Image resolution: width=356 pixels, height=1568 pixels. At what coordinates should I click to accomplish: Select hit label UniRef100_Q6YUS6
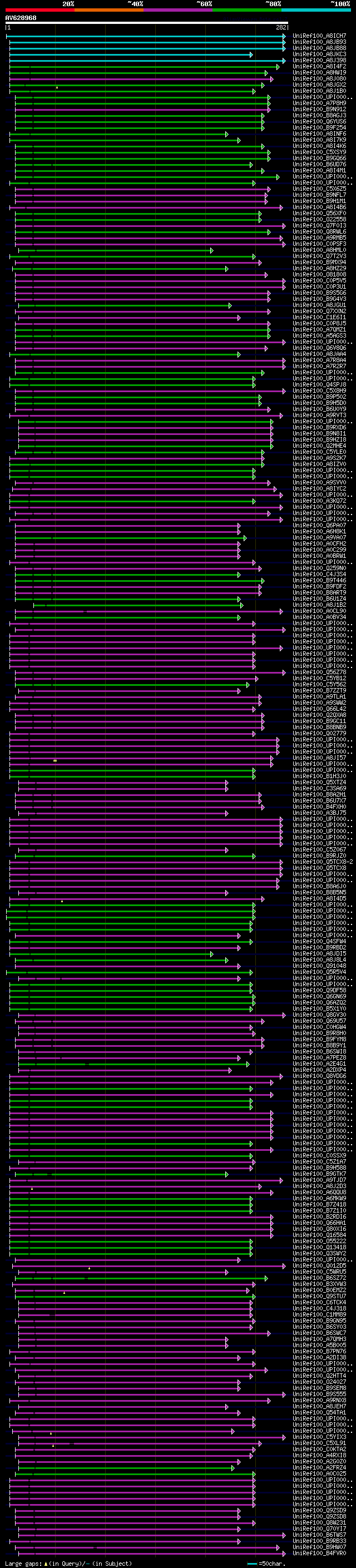tap(319, 122)
